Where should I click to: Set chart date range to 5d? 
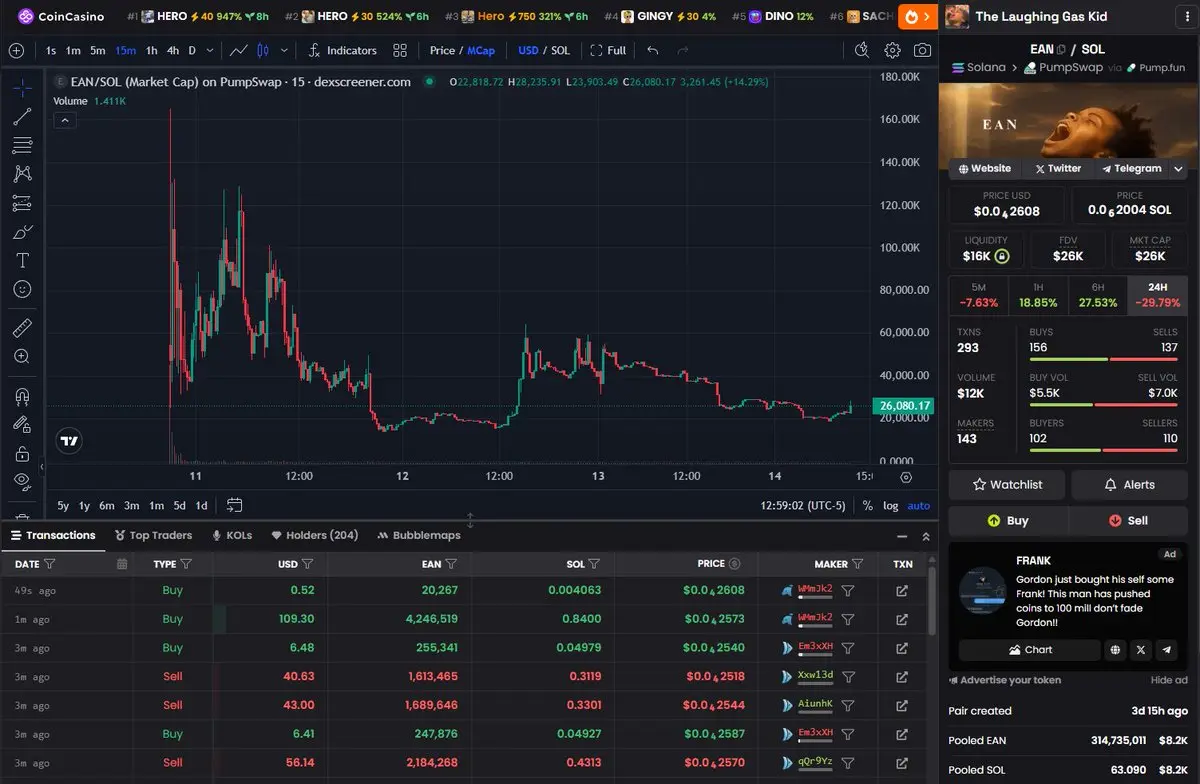pyautogui.click(x=180, y=505)
